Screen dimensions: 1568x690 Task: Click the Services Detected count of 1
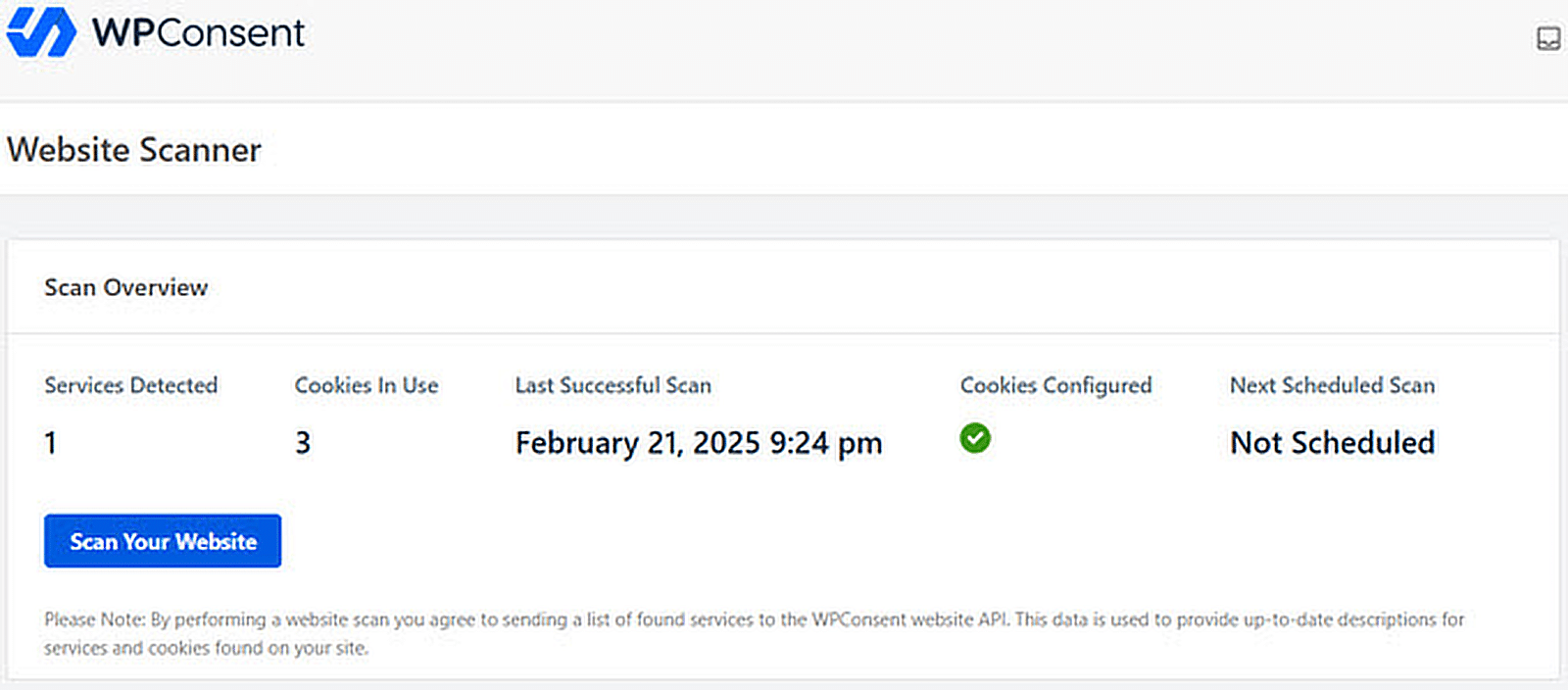pos(50,443)
